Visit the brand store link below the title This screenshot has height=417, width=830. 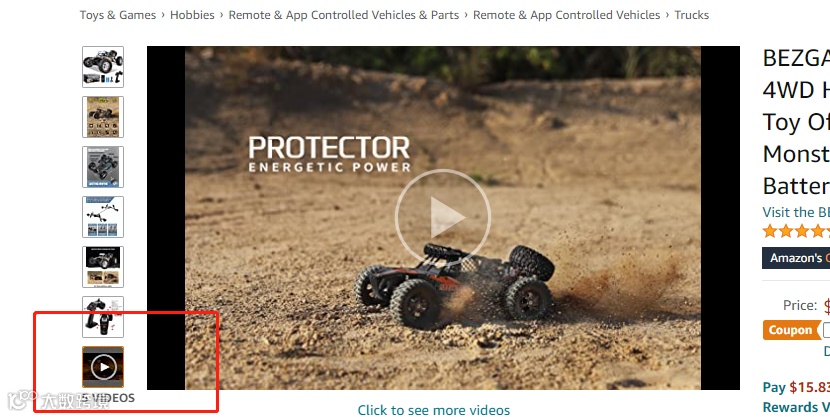tap(796, 212)
